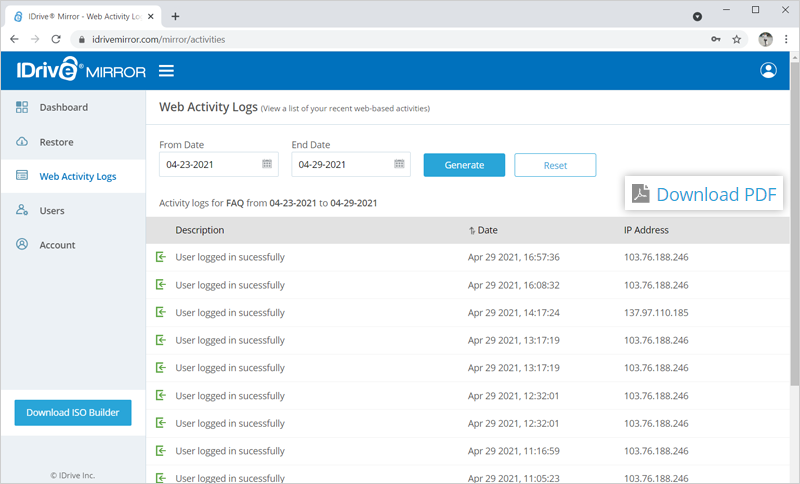Open Chrome's three-dot menu
Viewport: 800px width, 484px height.
(x=786, y=39)
